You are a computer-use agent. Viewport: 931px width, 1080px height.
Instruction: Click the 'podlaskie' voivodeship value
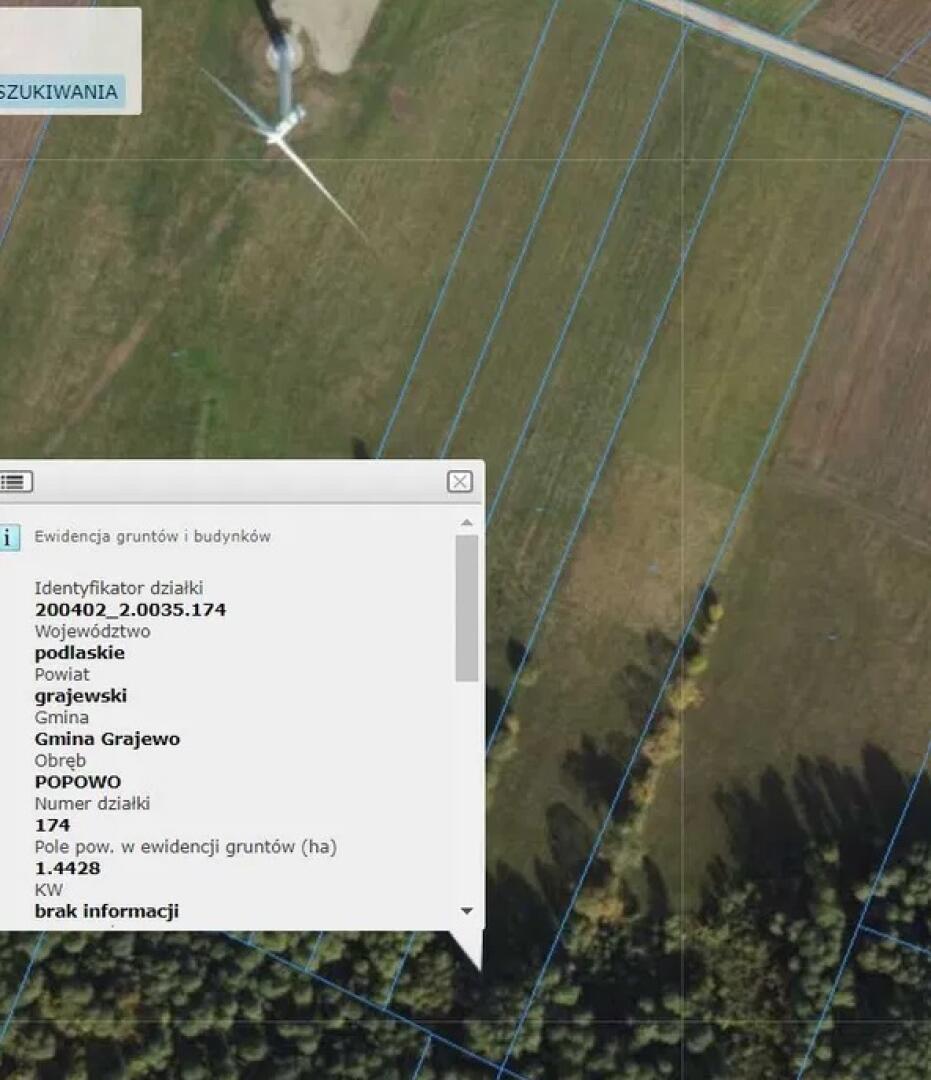pos(80,653)
